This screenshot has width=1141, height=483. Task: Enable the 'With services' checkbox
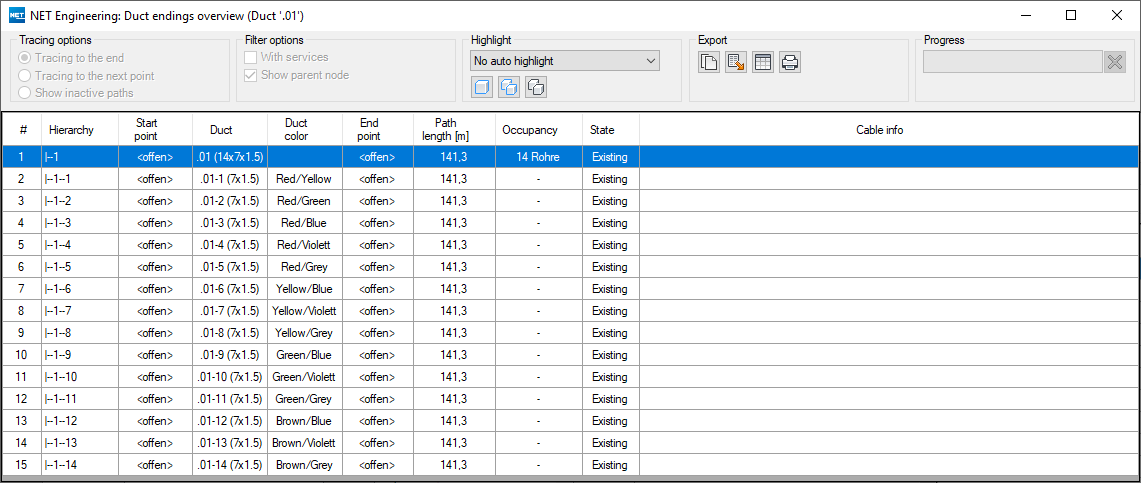tap(251, 58)
